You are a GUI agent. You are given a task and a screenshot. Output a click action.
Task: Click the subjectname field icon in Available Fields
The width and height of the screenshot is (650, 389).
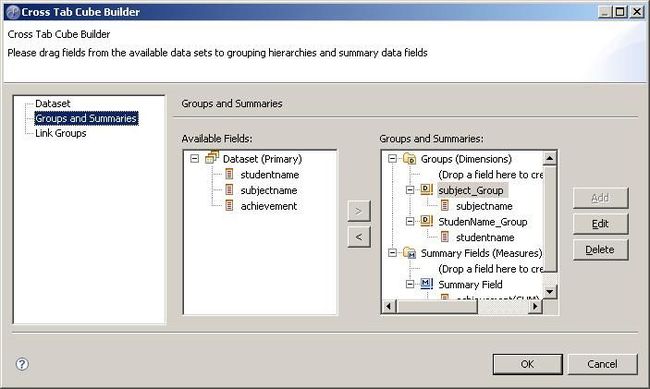(x=229, y=190)
